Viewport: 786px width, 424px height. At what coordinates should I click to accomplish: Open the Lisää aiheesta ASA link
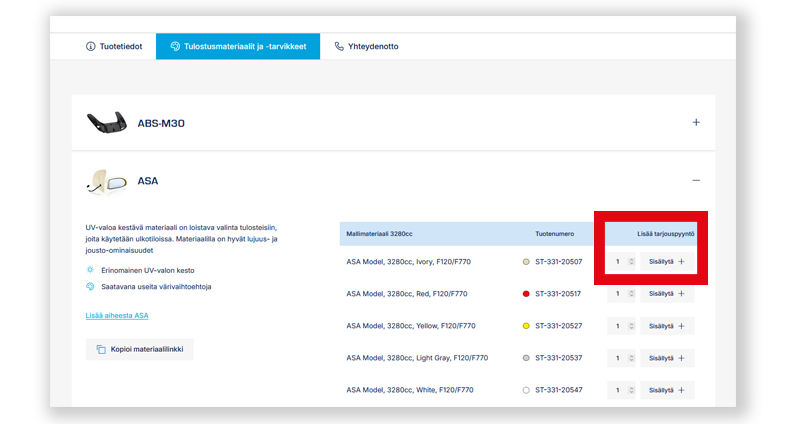117,315
